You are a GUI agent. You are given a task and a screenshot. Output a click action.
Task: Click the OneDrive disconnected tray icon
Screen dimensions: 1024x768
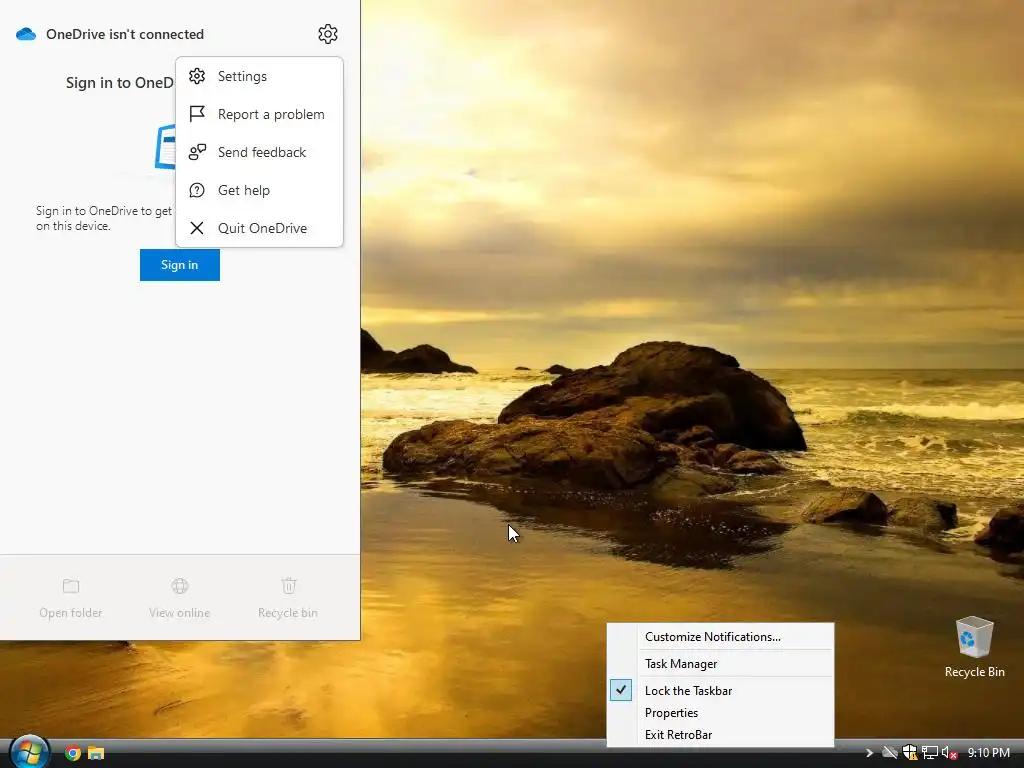tap(889, 753)
